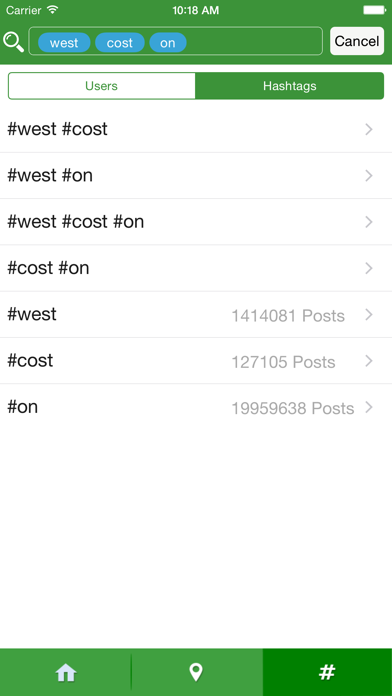This screenshot has width=392, height=696.
Task: Open the #west #cost result chevron
Action: pyautogui.click(x=368, y=129)
